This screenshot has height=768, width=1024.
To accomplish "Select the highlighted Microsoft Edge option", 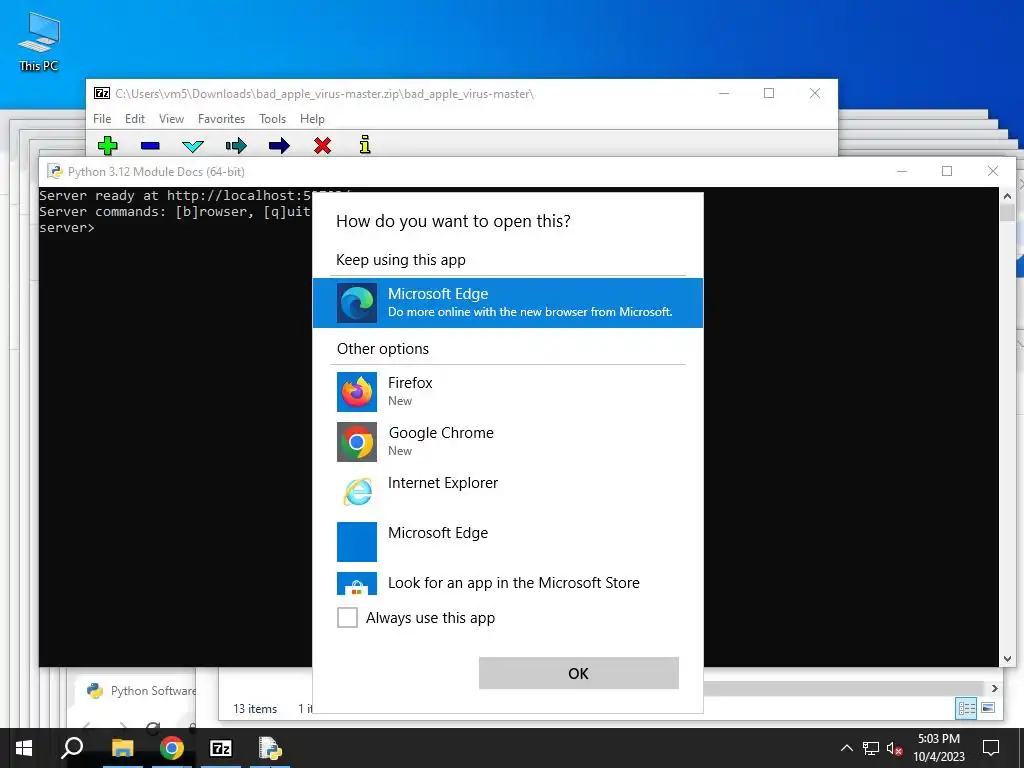I will (507, 302).
